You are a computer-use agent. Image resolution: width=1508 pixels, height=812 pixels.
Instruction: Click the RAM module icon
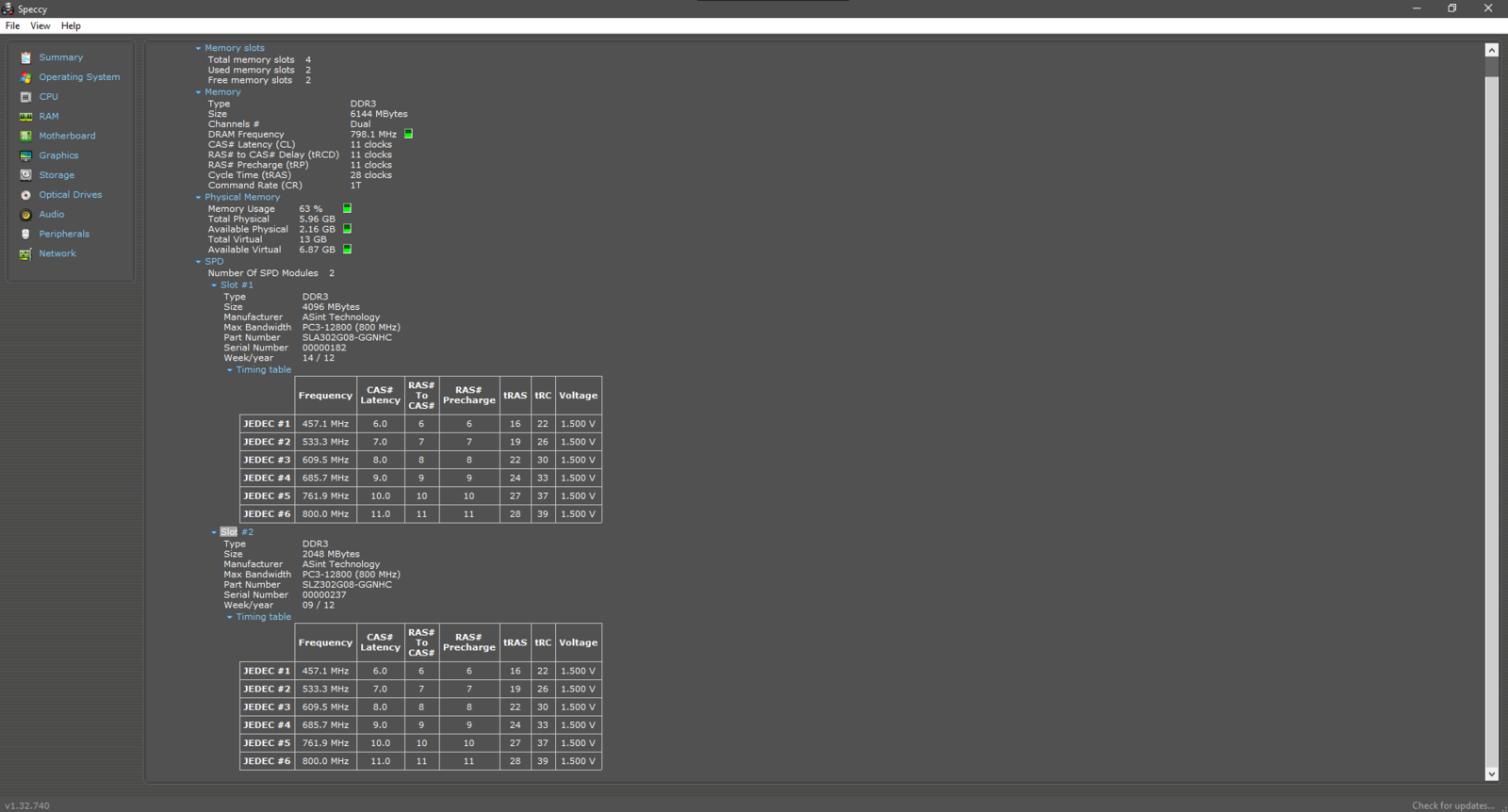tap(25, 117)
